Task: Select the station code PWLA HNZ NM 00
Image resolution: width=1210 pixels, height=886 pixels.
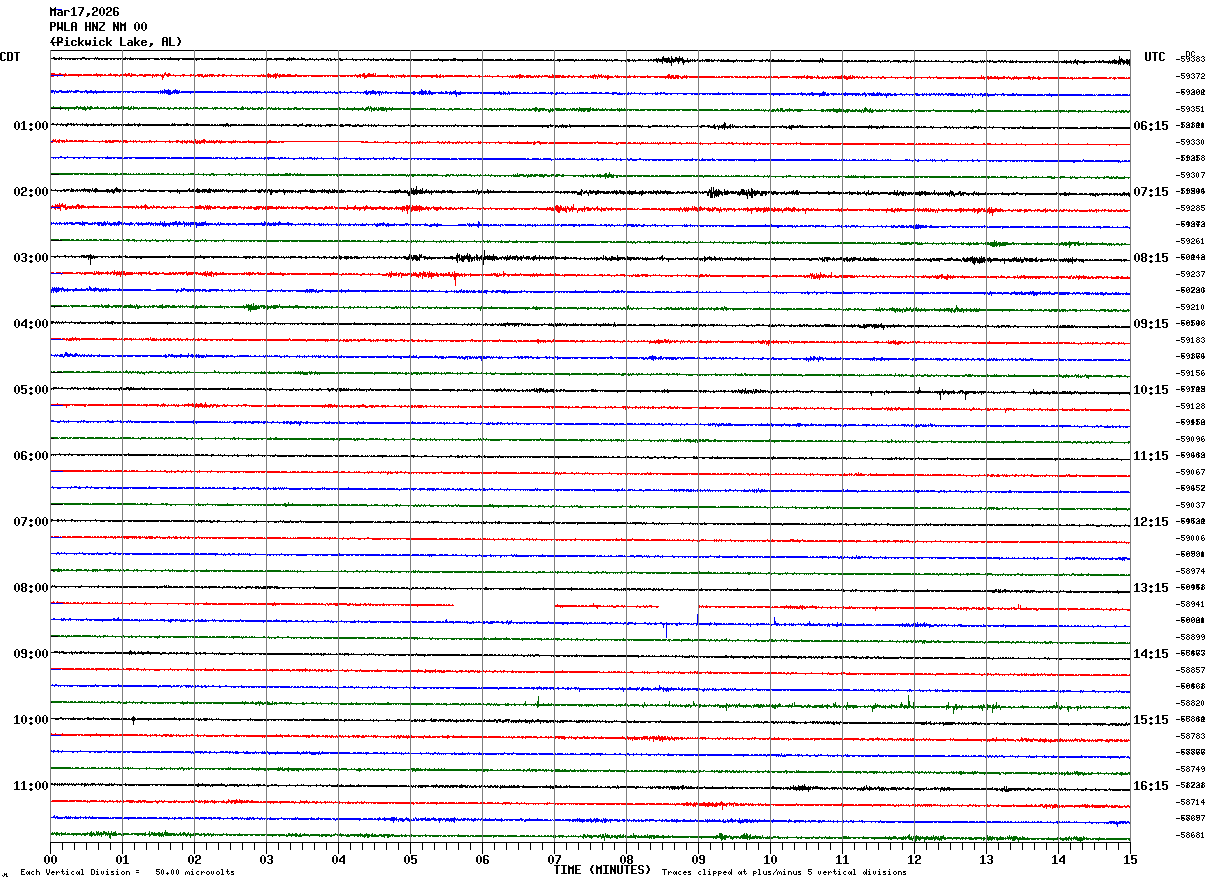Action: [x=98, y=27]
